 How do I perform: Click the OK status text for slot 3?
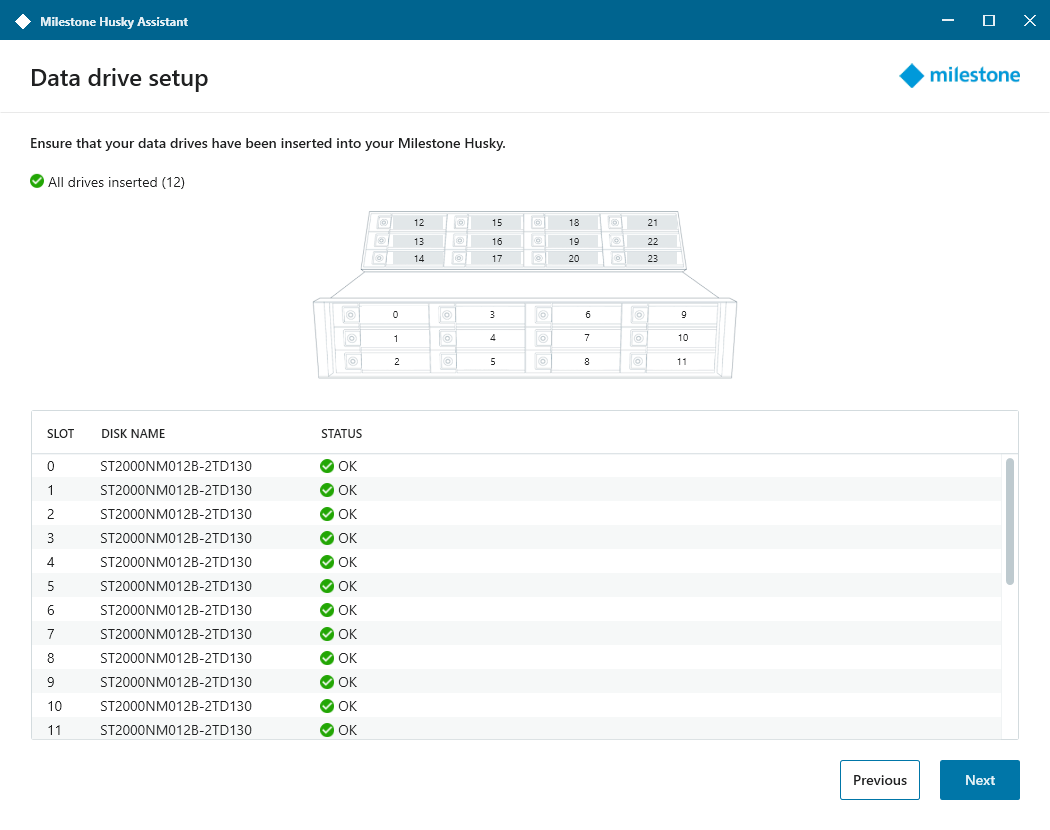pos(348,539)
